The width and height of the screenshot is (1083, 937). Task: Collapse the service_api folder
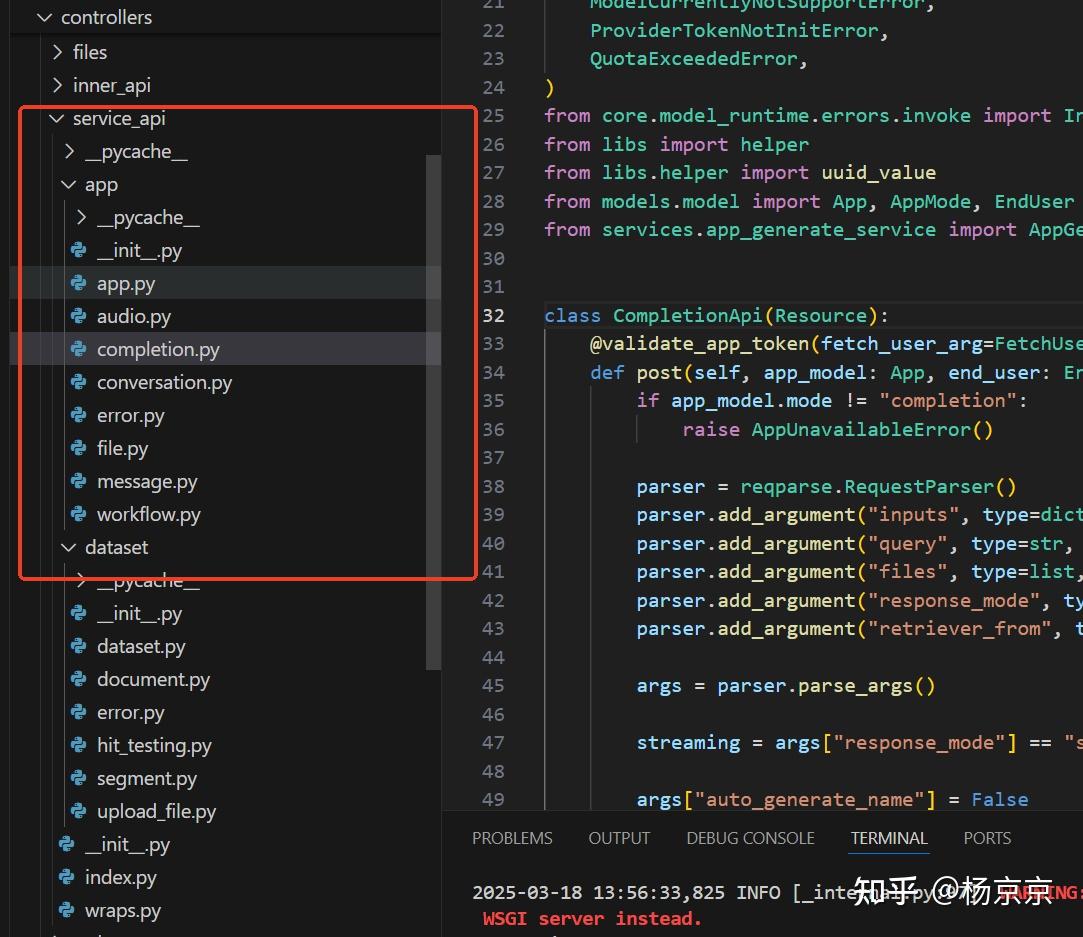(57, 118)
